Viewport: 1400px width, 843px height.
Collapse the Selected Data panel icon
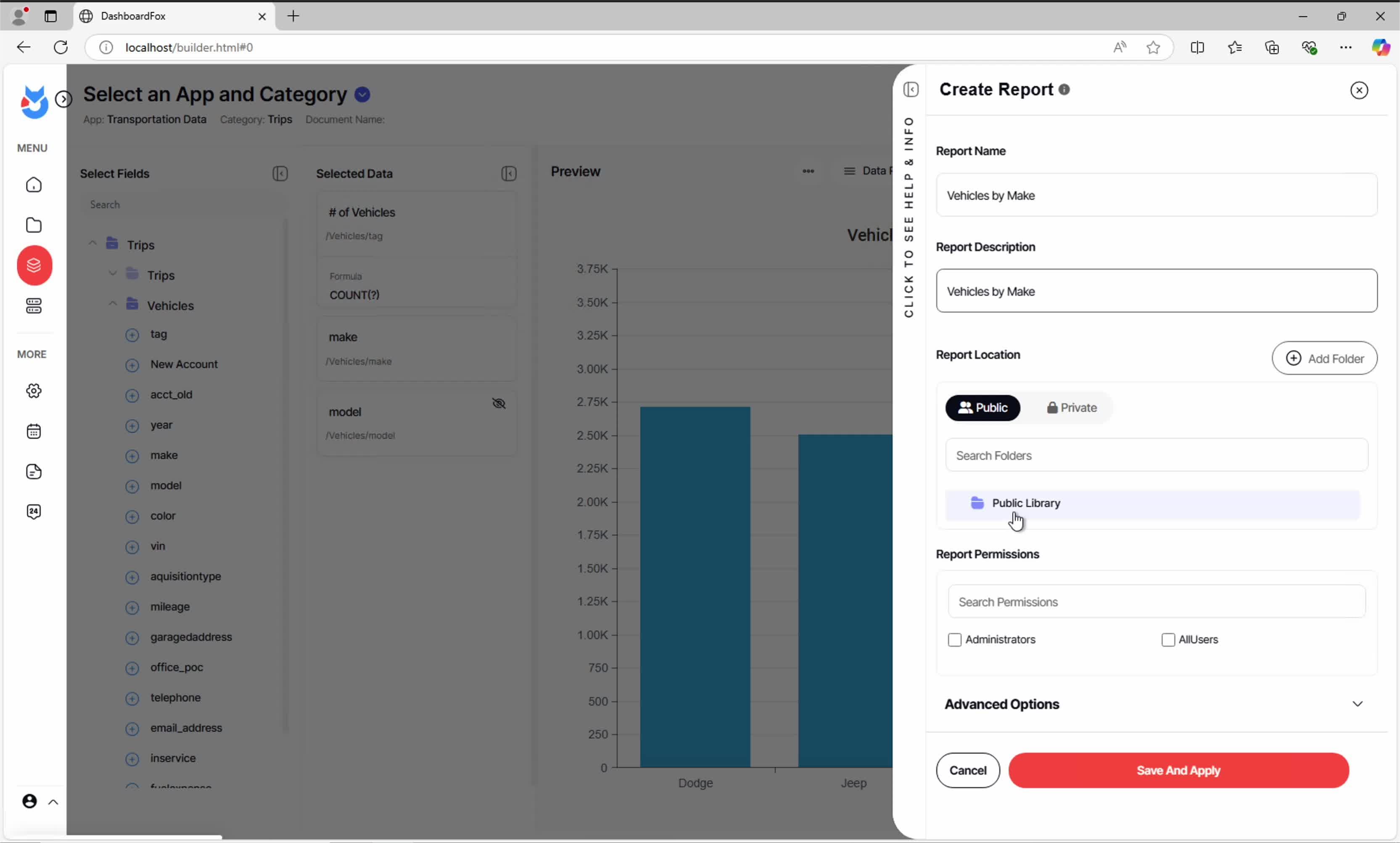point(509,174)
